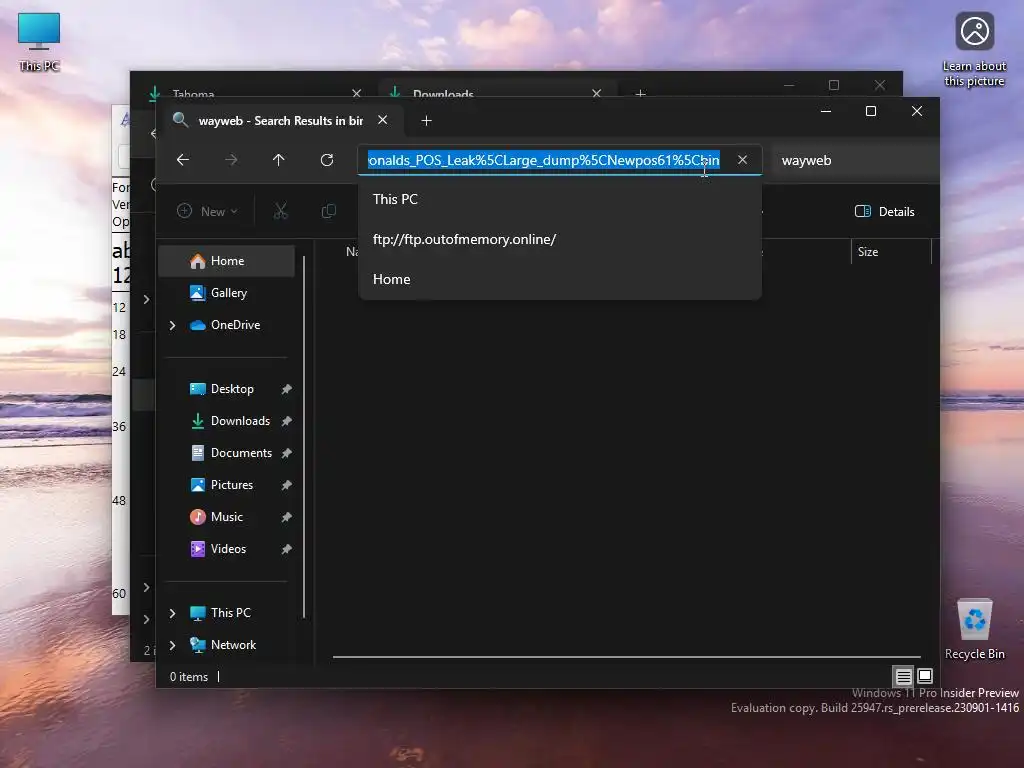Viewport: 1024px width, 768px height.
Task: Click the Cut scissors icon
Action: (281, 211)
